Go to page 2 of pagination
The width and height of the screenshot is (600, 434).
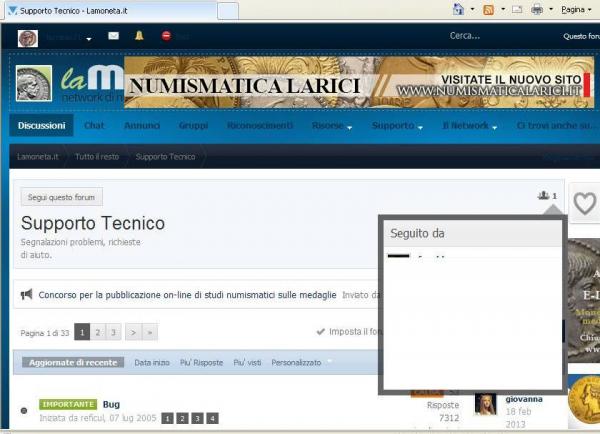pyautogui.click(x=98, y=332)
